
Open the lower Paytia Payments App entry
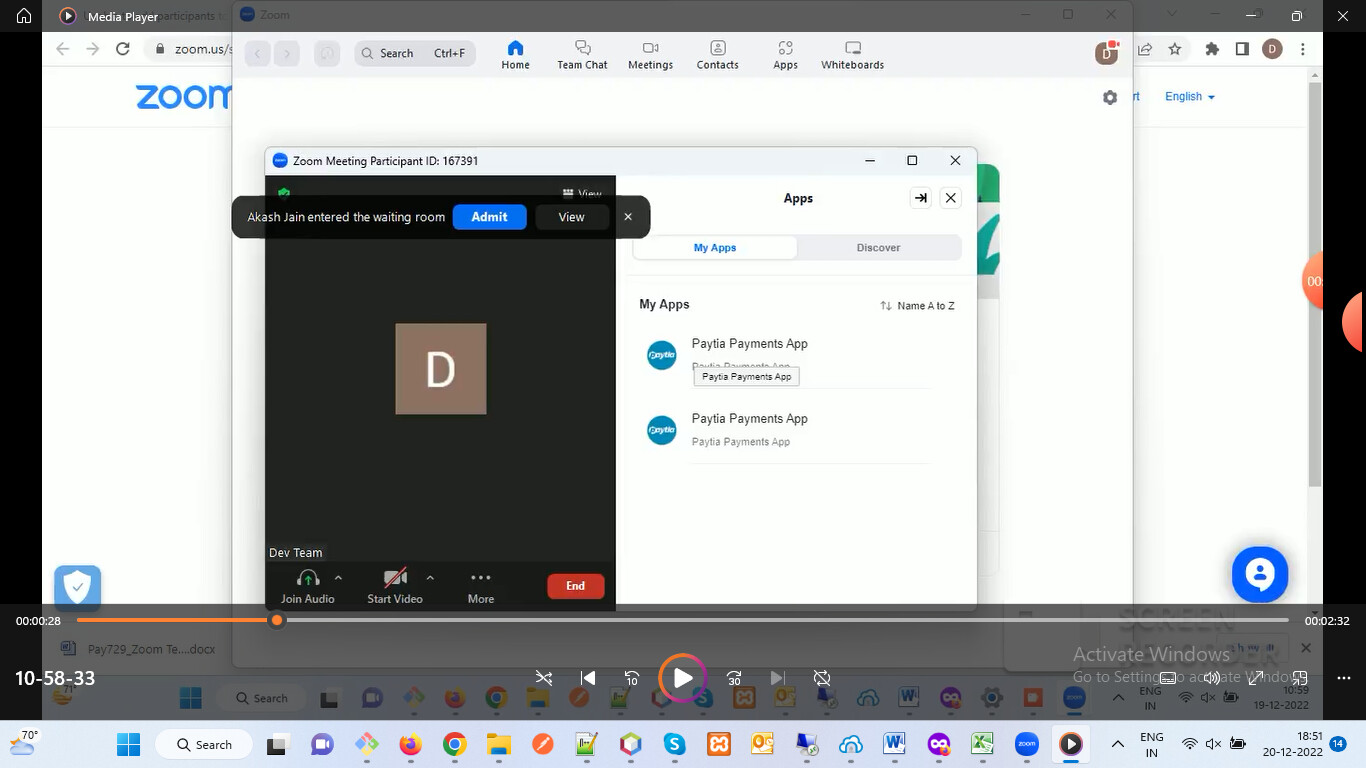(785, 430)
